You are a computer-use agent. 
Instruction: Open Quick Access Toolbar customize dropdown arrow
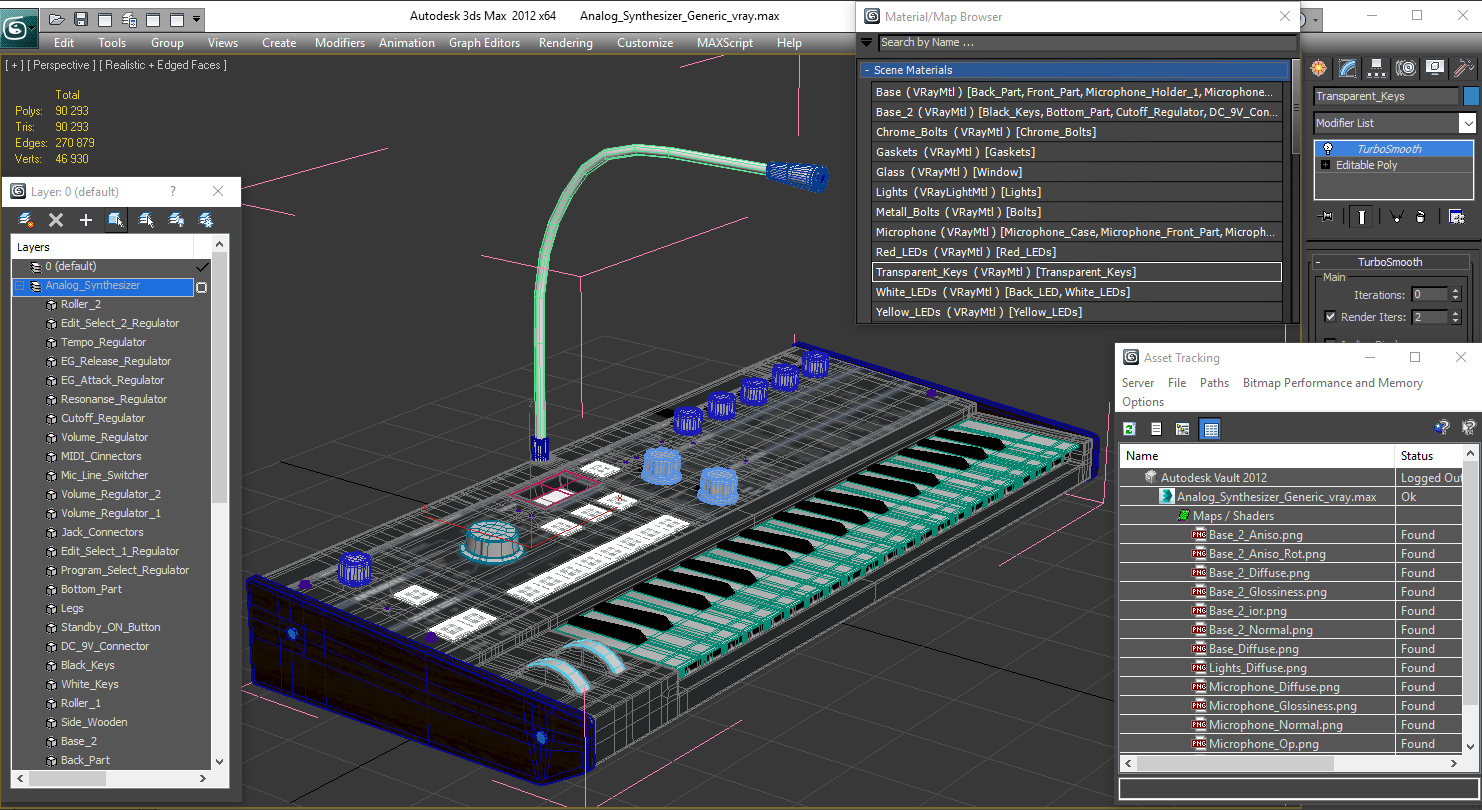(197, 19)
